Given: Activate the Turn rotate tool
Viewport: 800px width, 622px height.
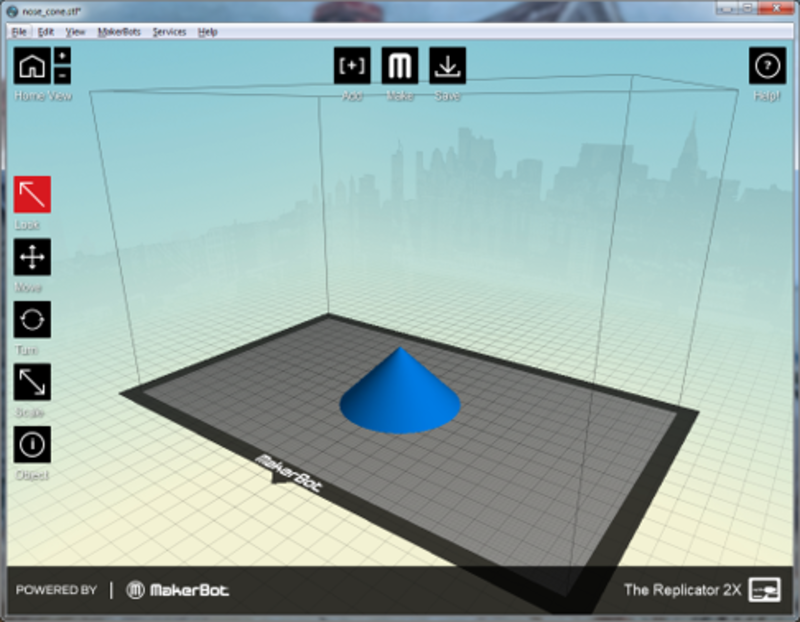Looking at the screenshot, I should pos(32,320).
